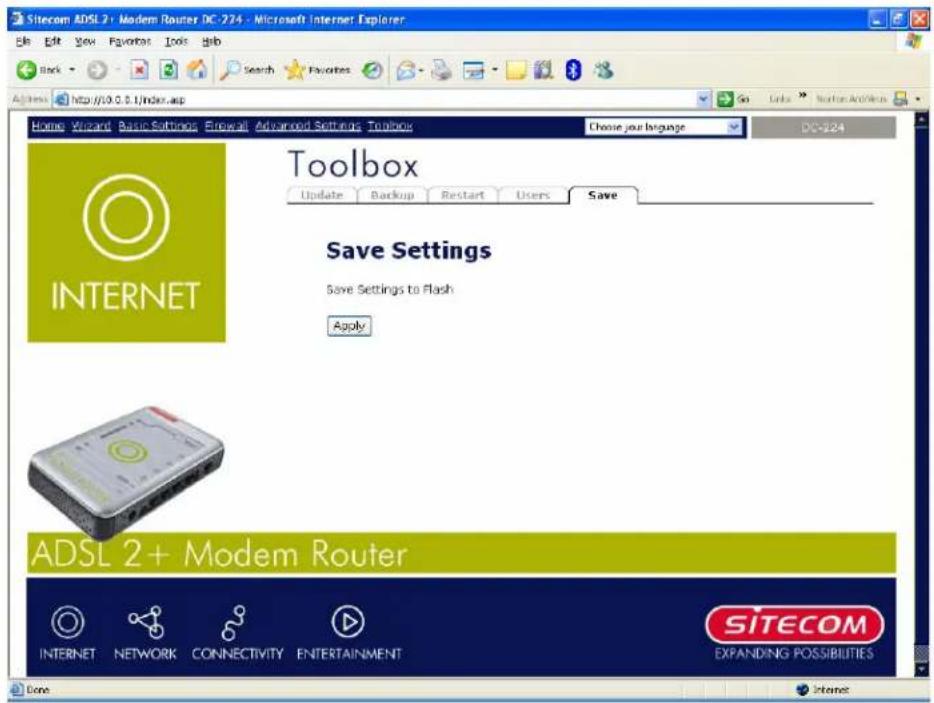Image resolution: width=934 pixels, height=703 pixels.
Task: Open the Edit menu
Action: [52, 41]
